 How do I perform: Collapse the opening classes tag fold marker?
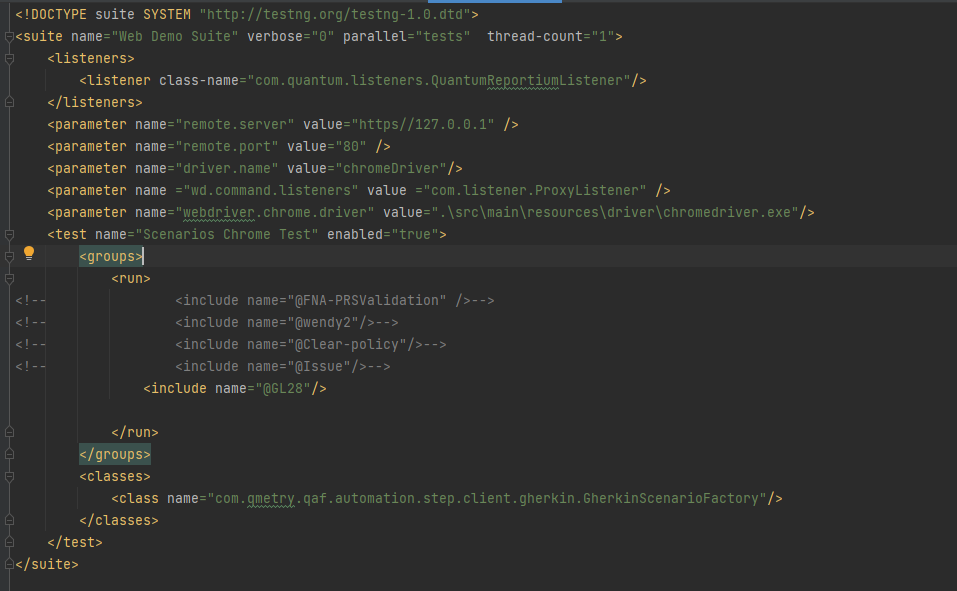(9, 476)
